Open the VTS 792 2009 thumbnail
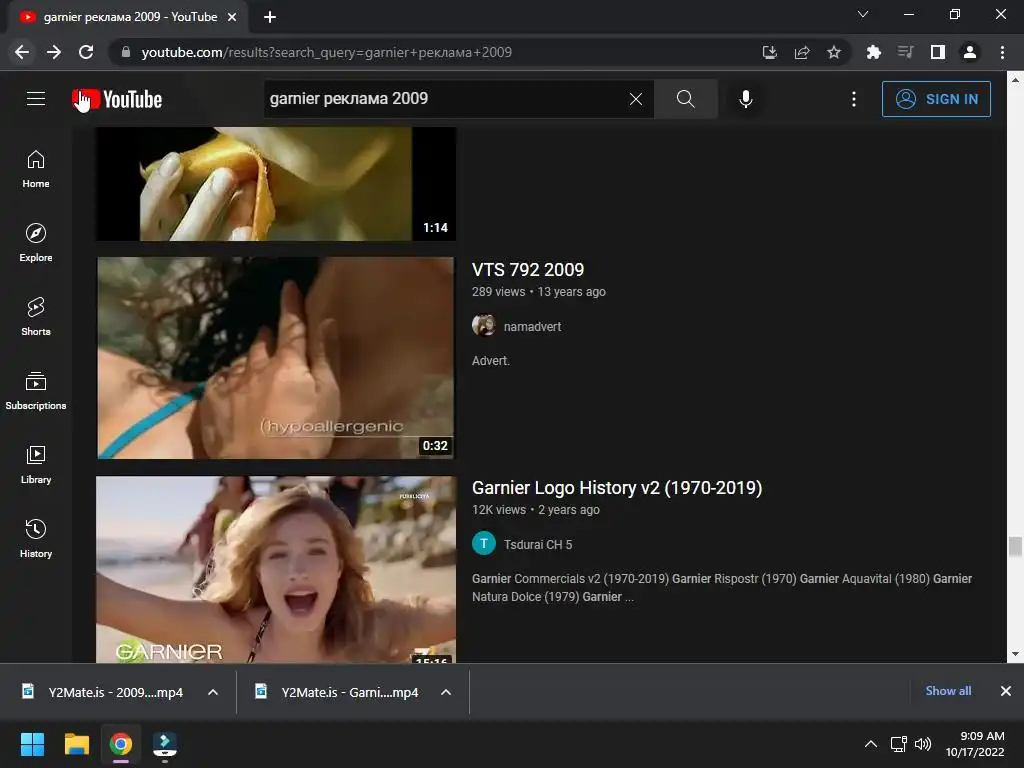 (x=276, y=357)
